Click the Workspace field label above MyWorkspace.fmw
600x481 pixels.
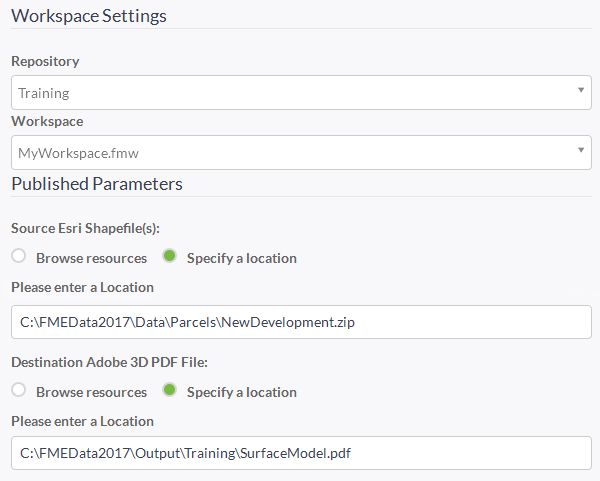coord(47,121)
